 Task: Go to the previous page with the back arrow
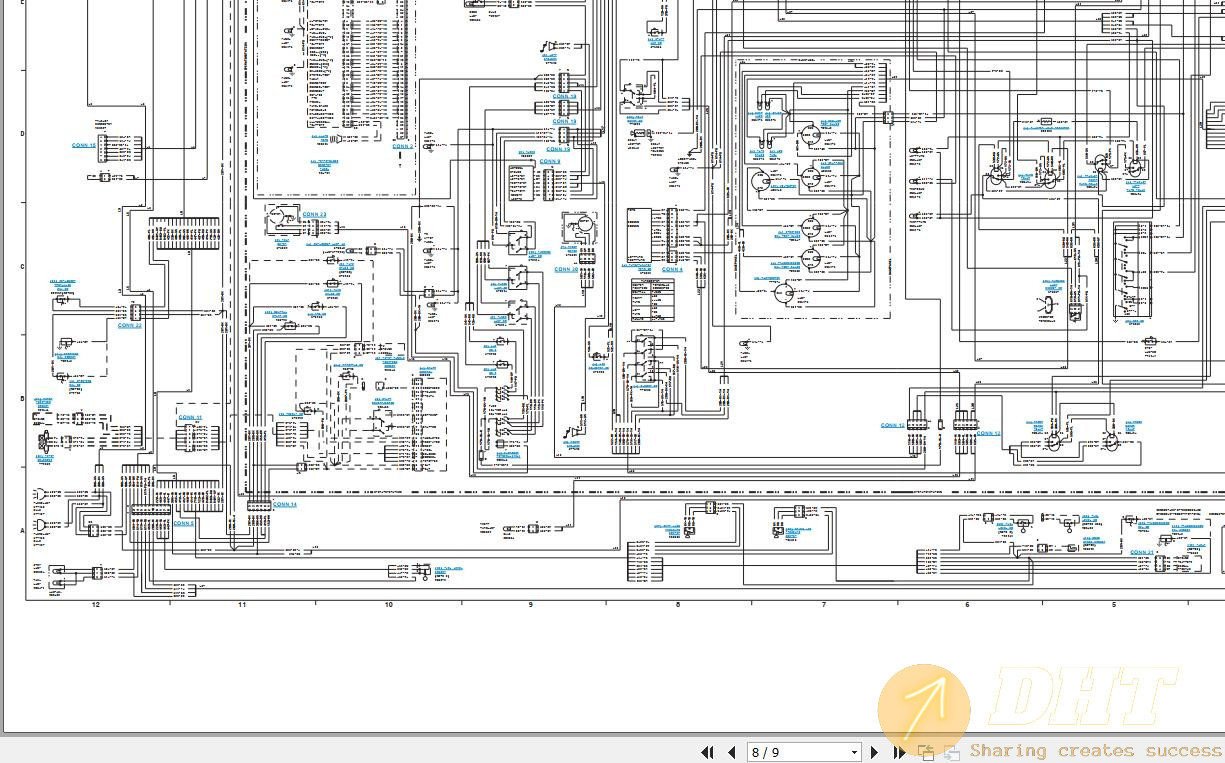[x=731, y=752]
